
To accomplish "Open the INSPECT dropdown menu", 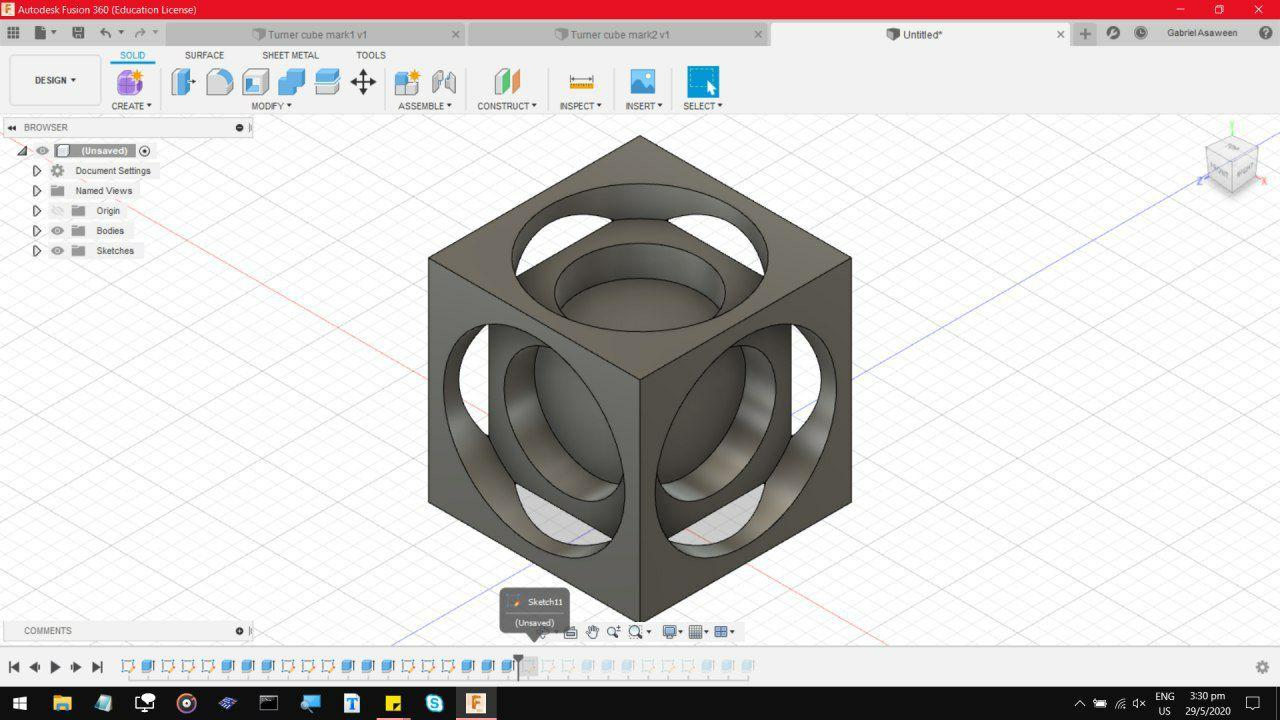I will (x=581, y=106).
